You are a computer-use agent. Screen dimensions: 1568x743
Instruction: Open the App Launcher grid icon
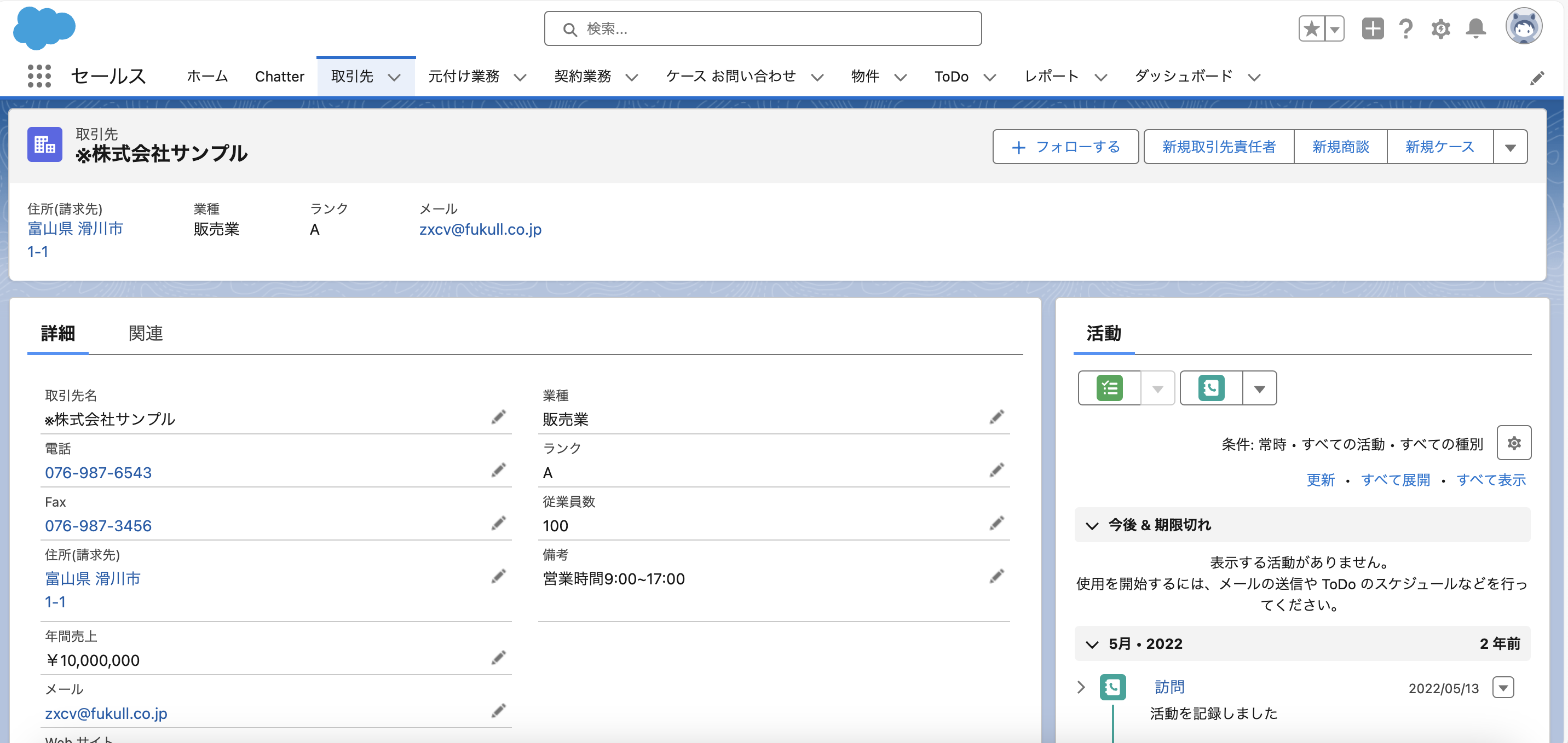point(39,76)
